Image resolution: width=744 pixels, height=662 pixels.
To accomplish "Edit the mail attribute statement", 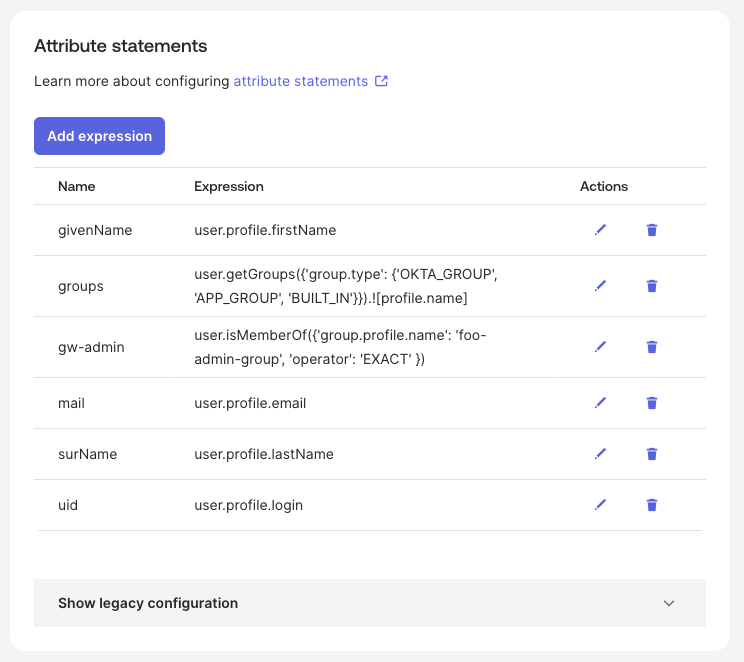I will [600, 403].
